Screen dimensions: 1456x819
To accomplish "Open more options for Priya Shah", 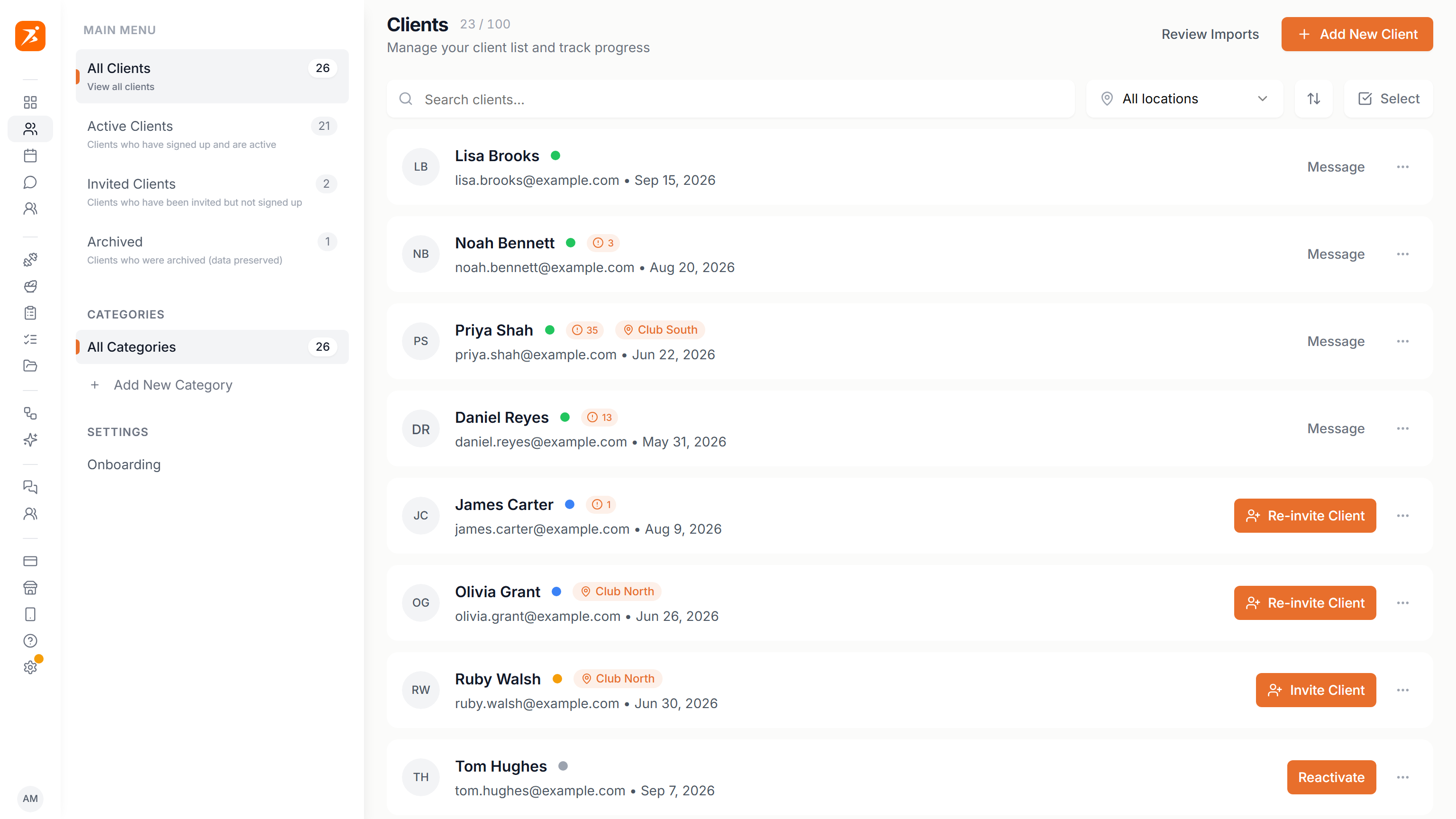I will click(1402, 341).
